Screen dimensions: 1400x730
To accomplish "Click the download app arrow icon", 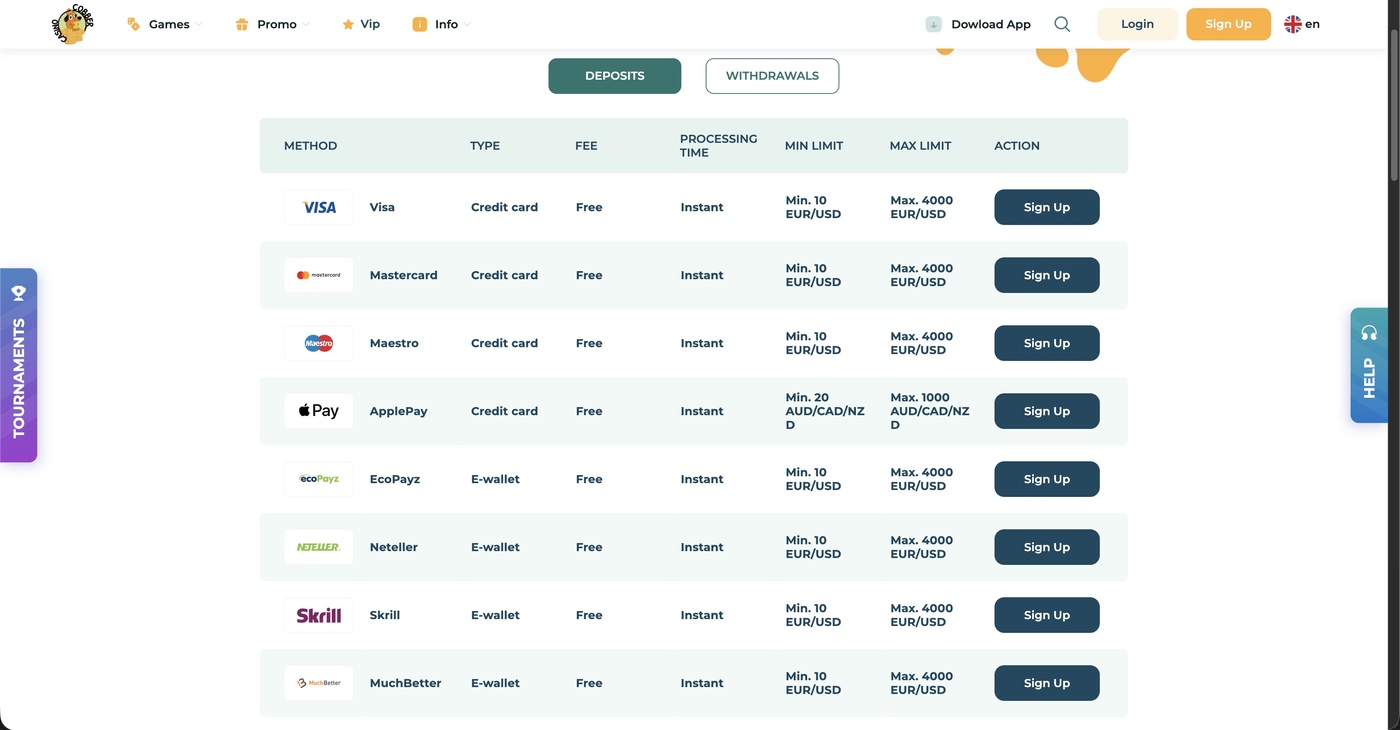I will (x=934, y=24).
